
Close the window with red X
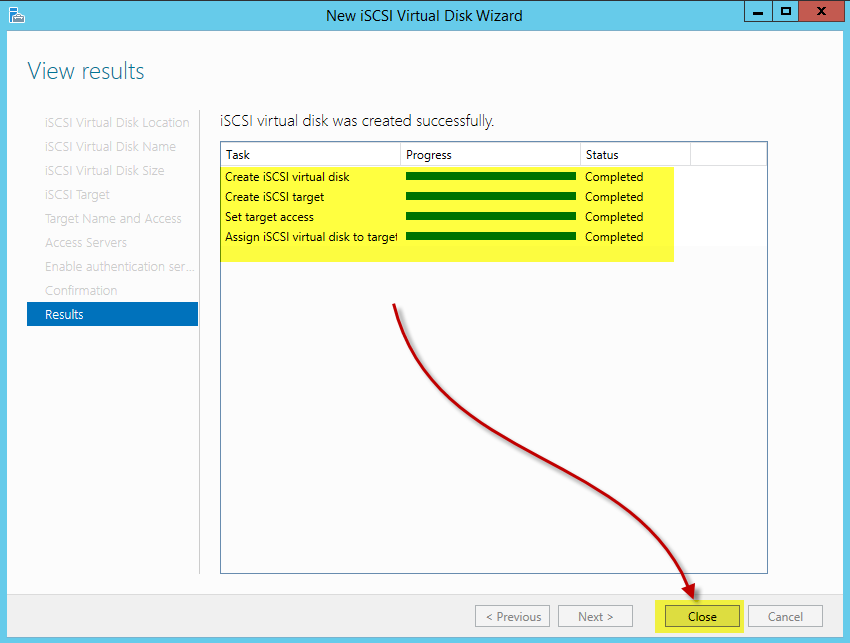coord(821,11)
